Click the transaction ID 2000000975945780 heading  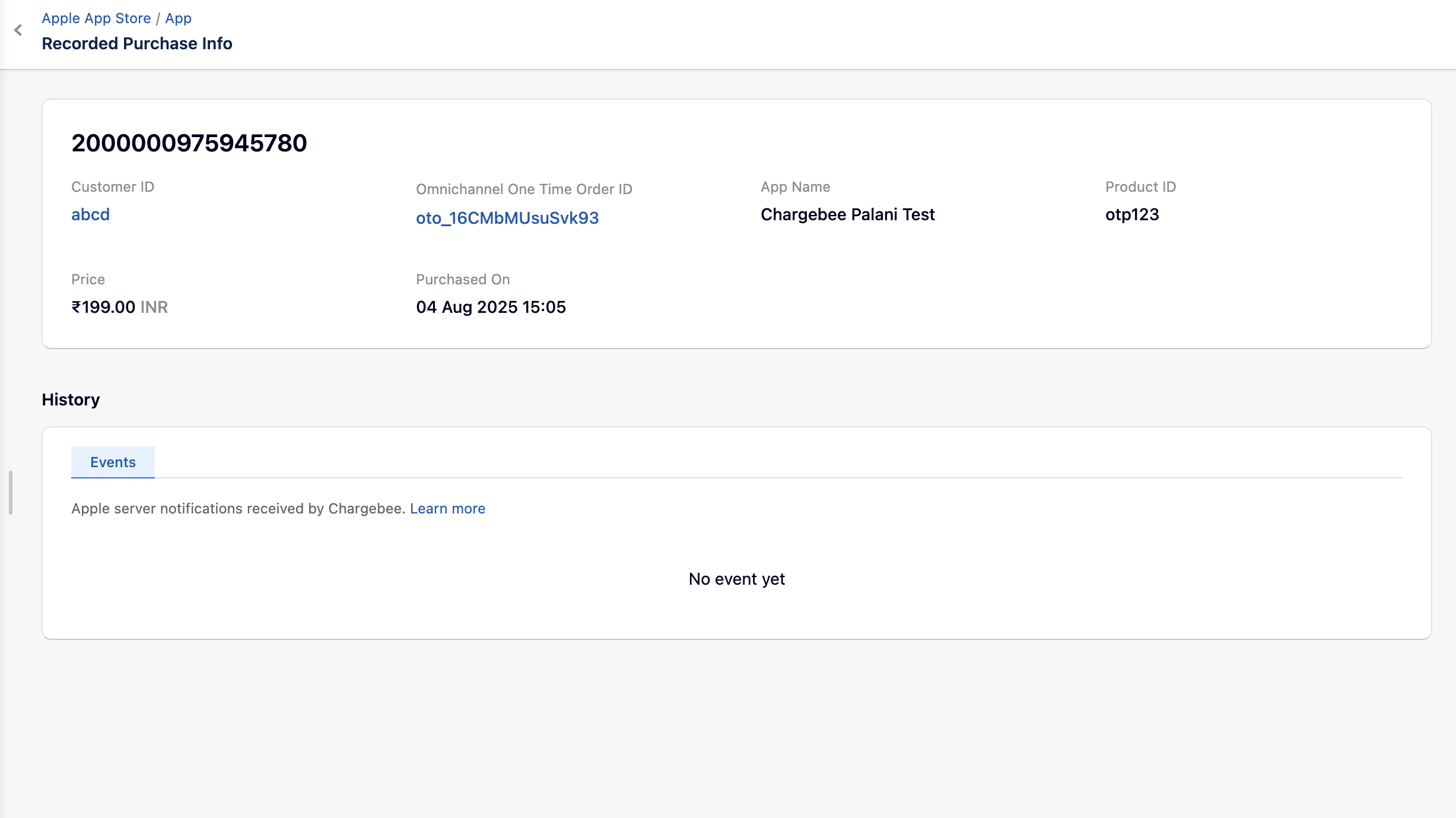pyautogui.click(x=189, y=143)
